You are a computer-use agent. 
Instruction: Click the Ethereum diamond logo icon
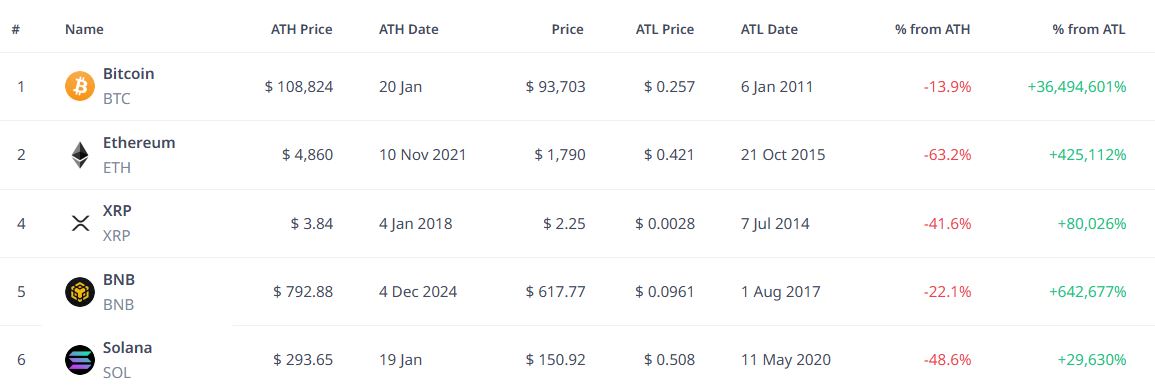click(80, 155)
